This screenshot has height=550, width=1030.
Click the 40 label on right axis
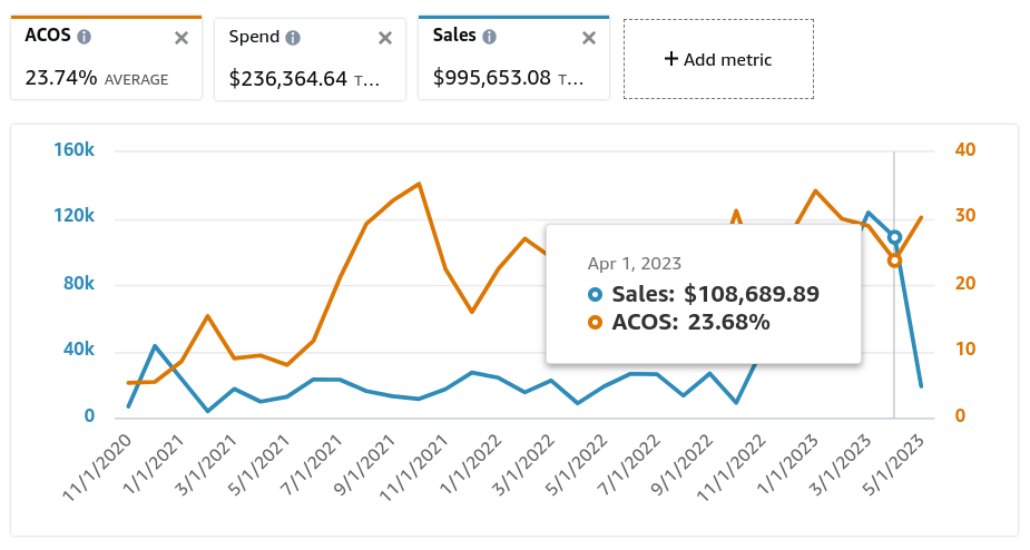click(965, 150)
